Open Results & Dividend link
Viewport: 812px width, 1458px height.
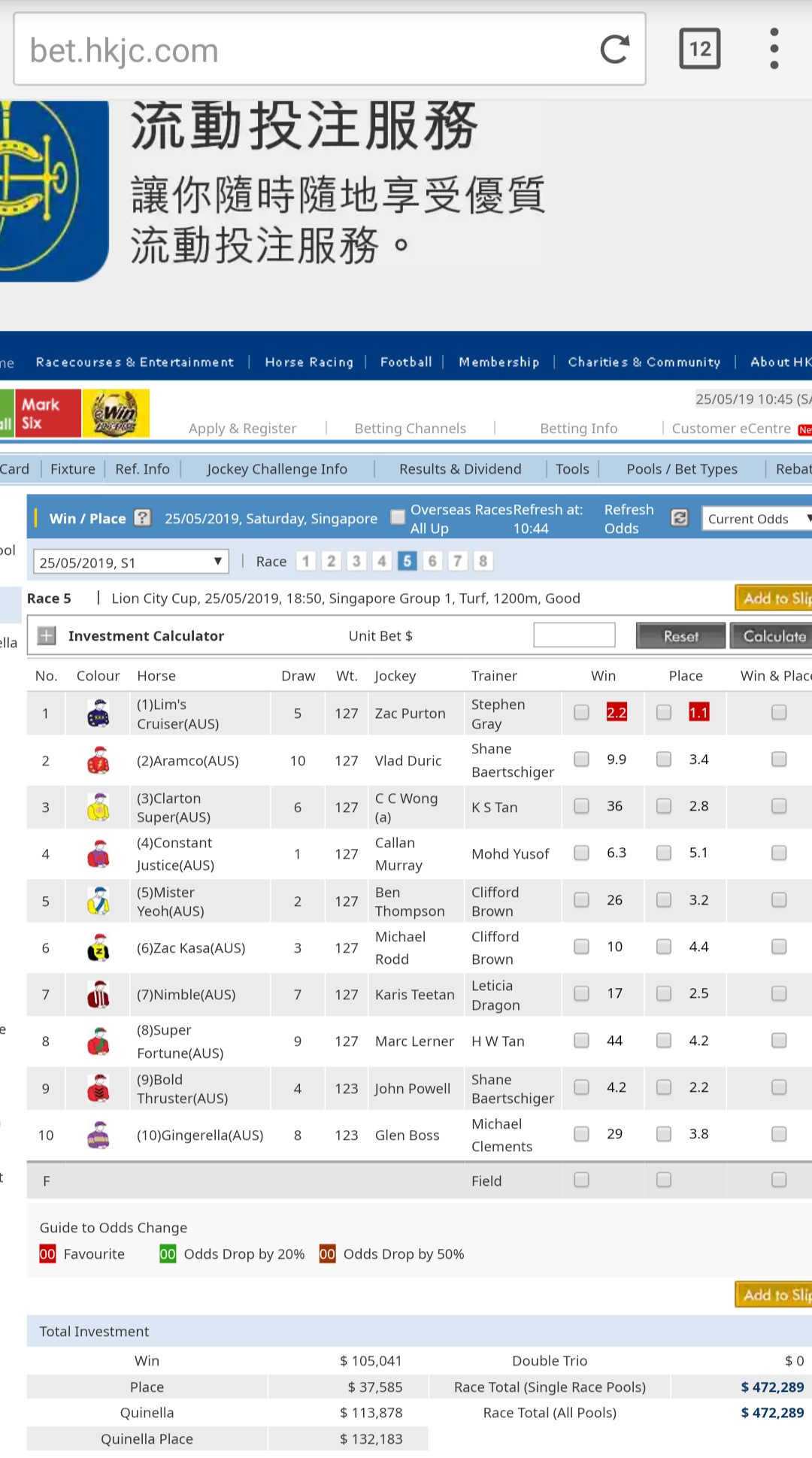460,469
